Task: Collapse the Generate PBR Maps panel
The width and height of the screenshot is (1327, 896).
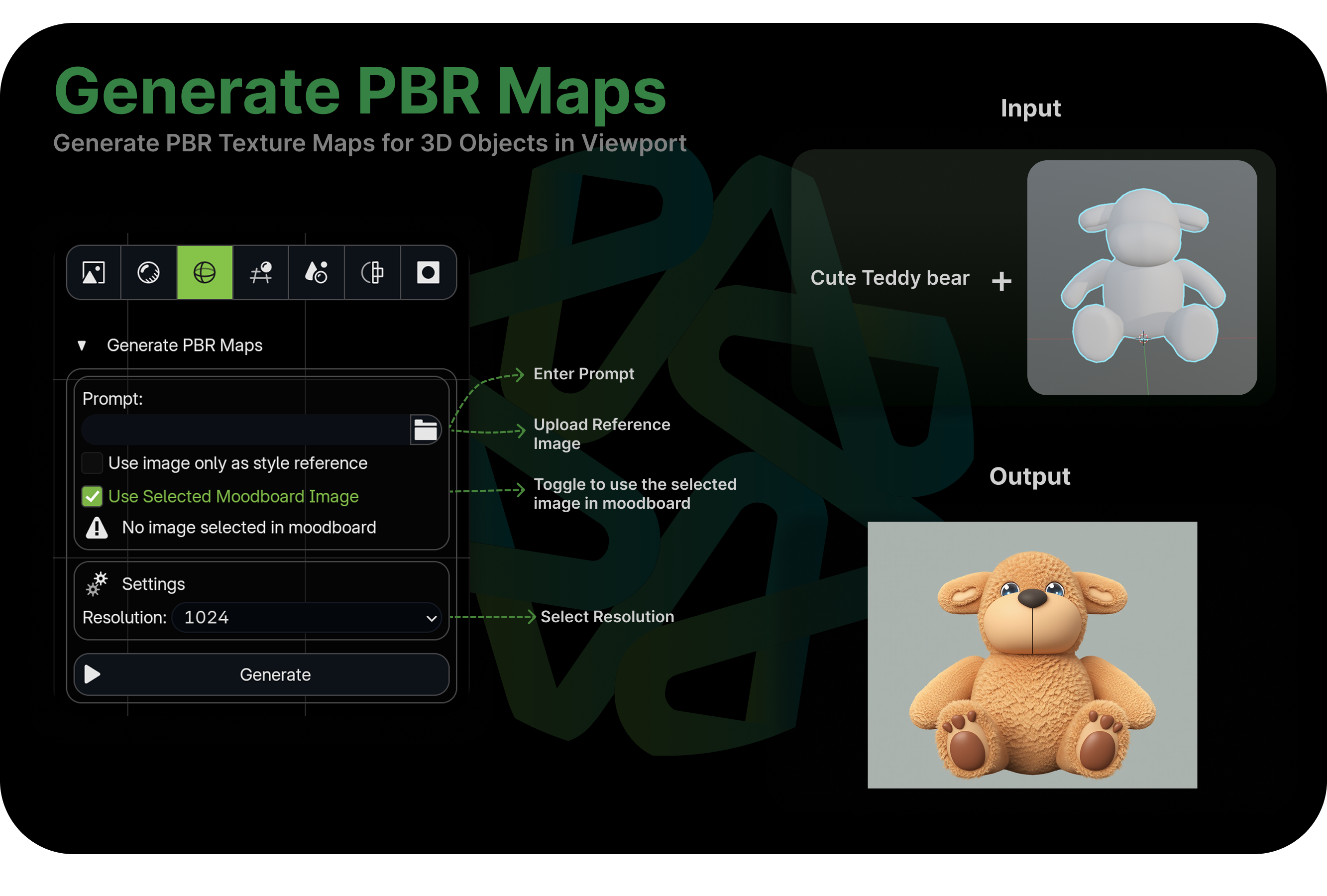Action: tap(82, 345)
